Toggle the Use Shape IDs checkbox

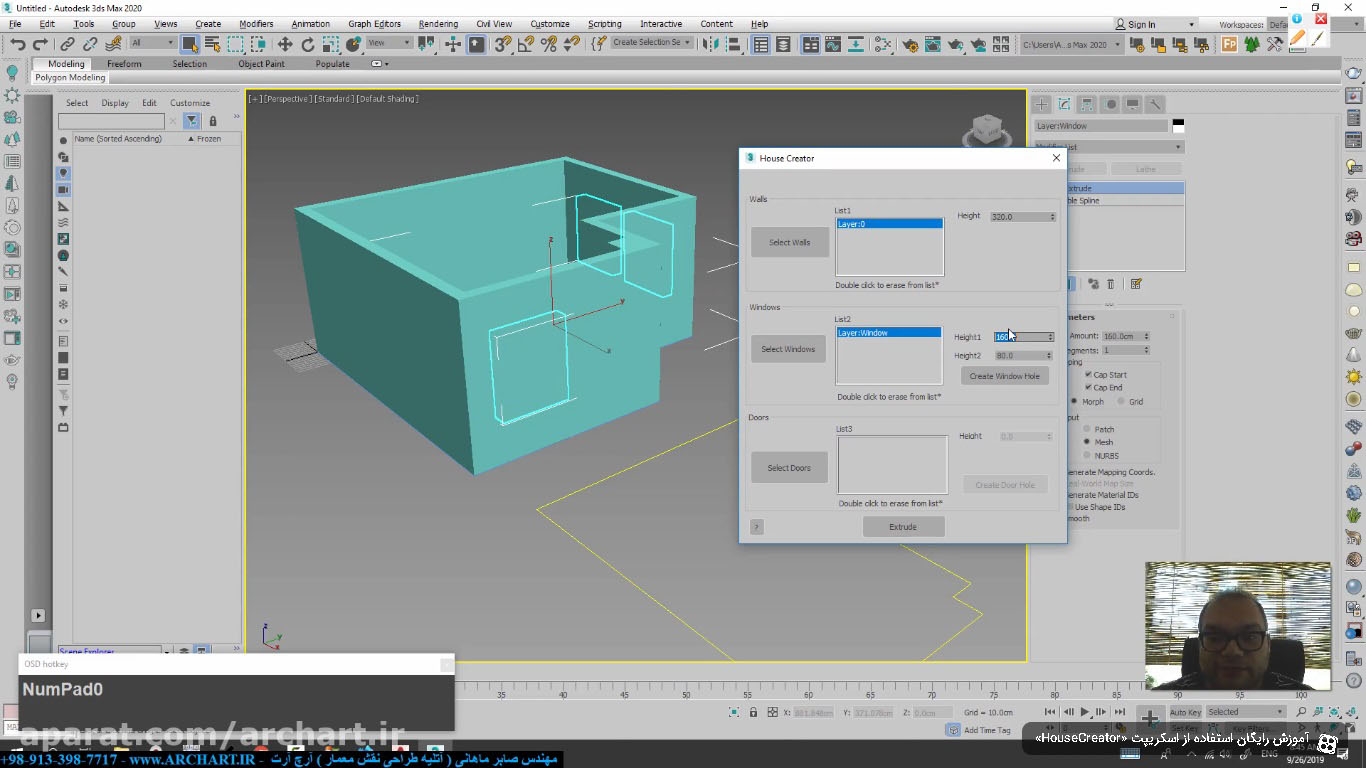coord(1069,507)
